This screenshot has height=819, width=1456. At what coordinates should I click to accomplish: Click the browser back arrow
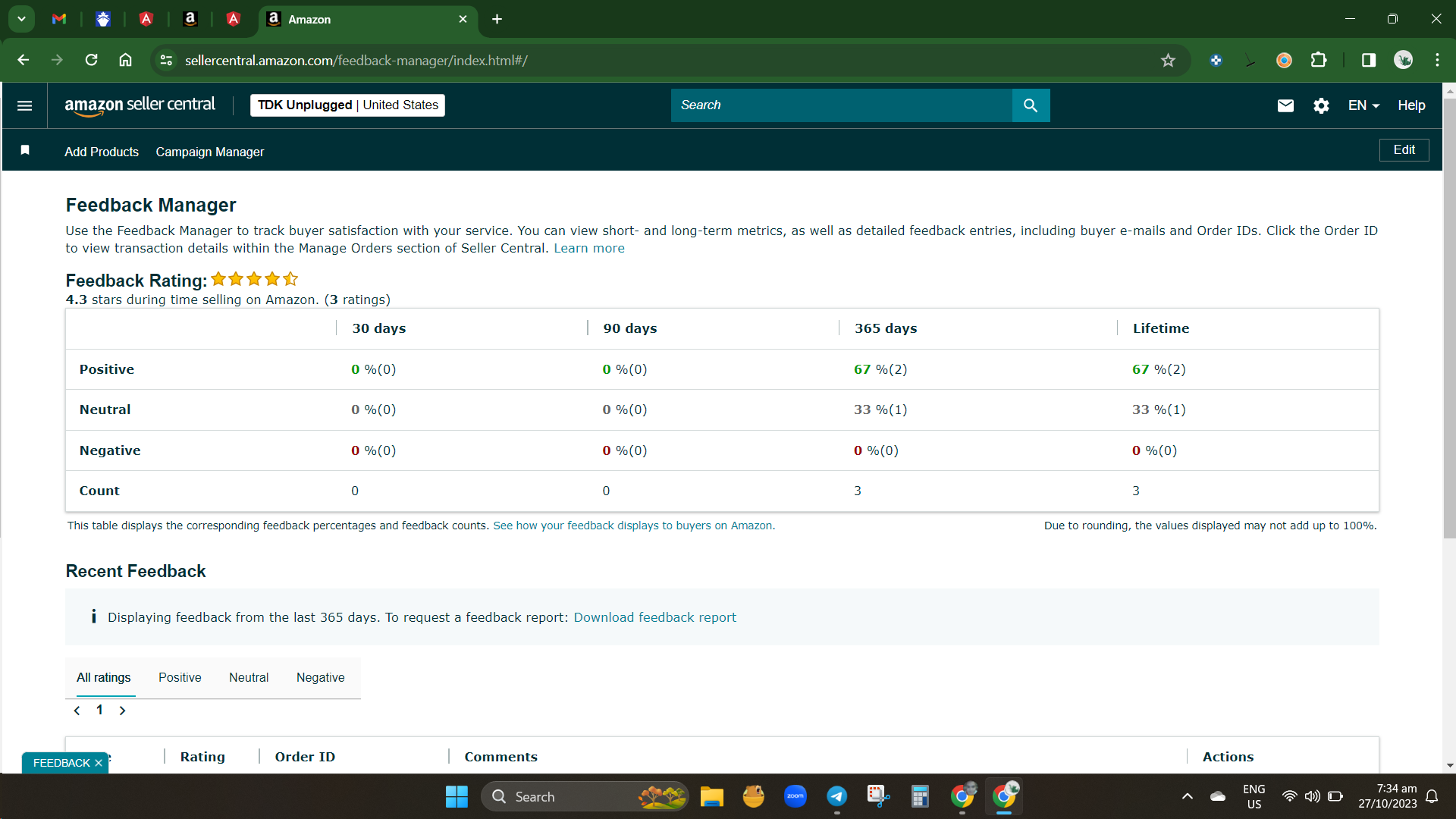[23, 60]
